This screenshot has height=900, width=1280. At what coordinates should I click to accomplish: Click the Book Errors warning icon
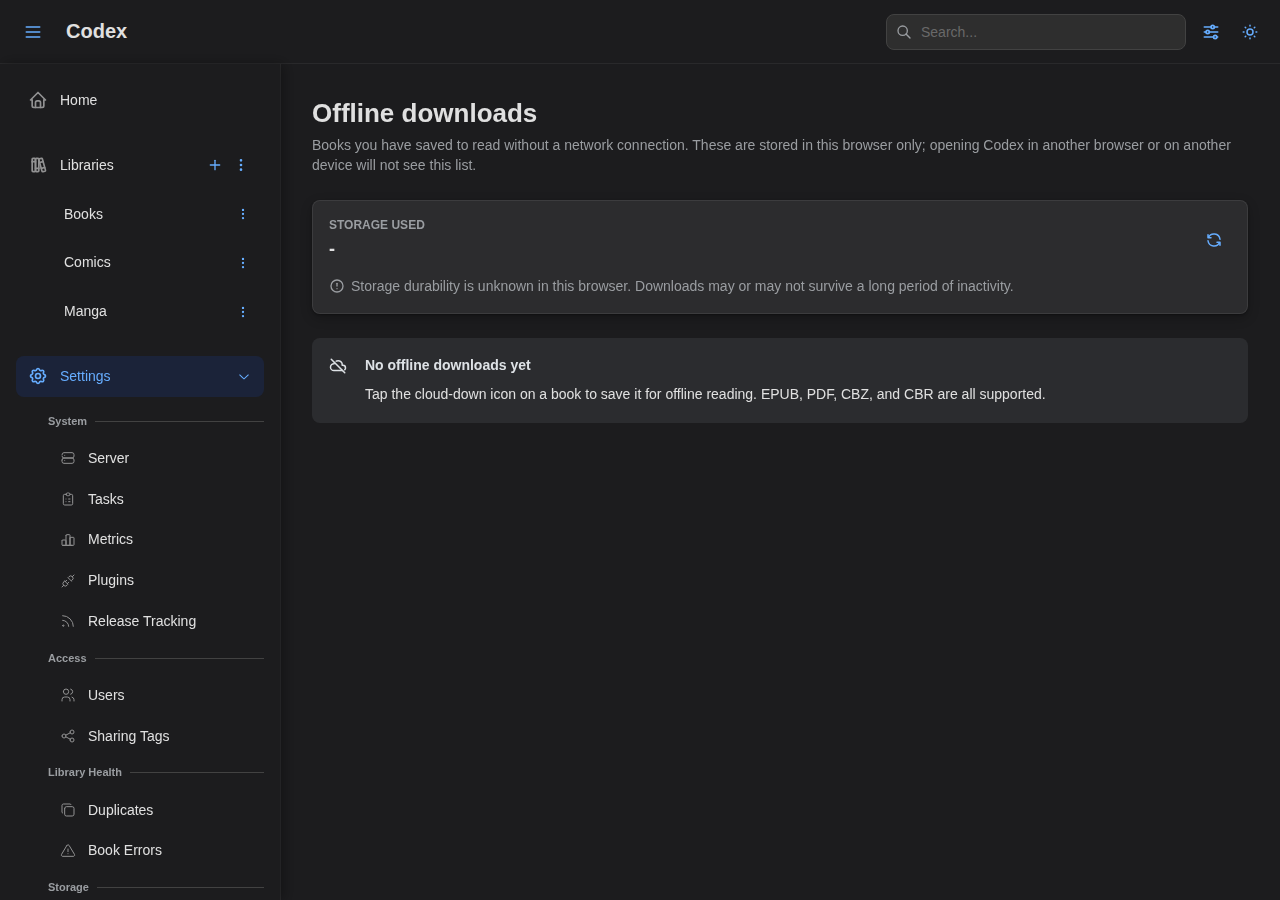pos(68,851)
